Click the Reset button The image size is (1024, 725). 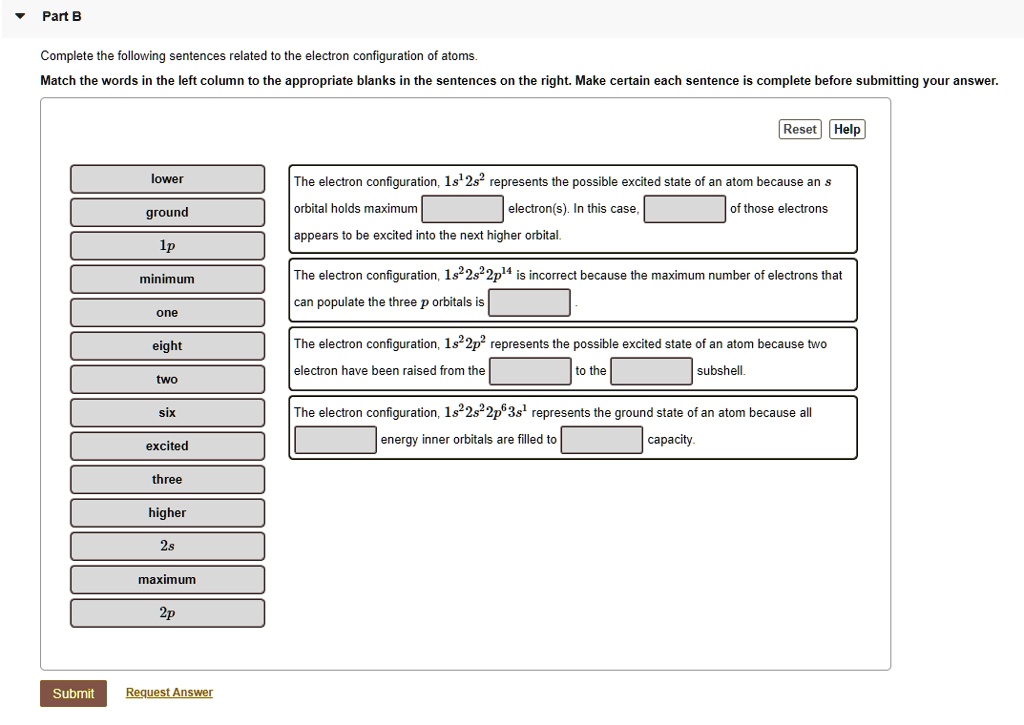click(799, 129)
